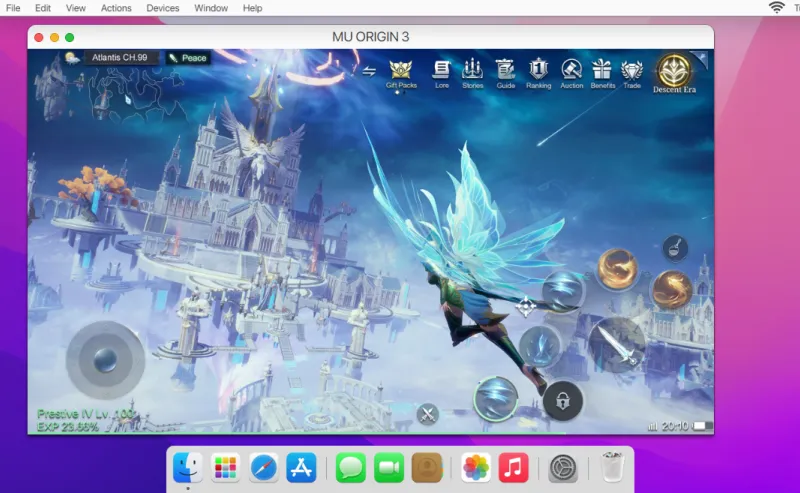Open System Preferences from the dock
This screenshot has width=800, height=493.
[x=563, y=467]
